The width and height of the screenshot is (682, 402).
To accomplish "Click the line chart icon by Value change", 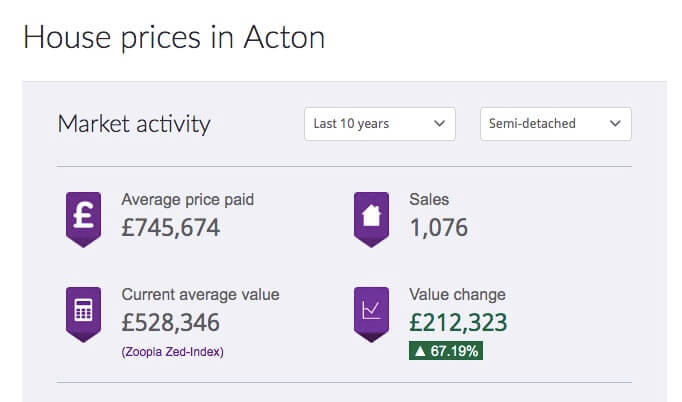I will 371,312.
